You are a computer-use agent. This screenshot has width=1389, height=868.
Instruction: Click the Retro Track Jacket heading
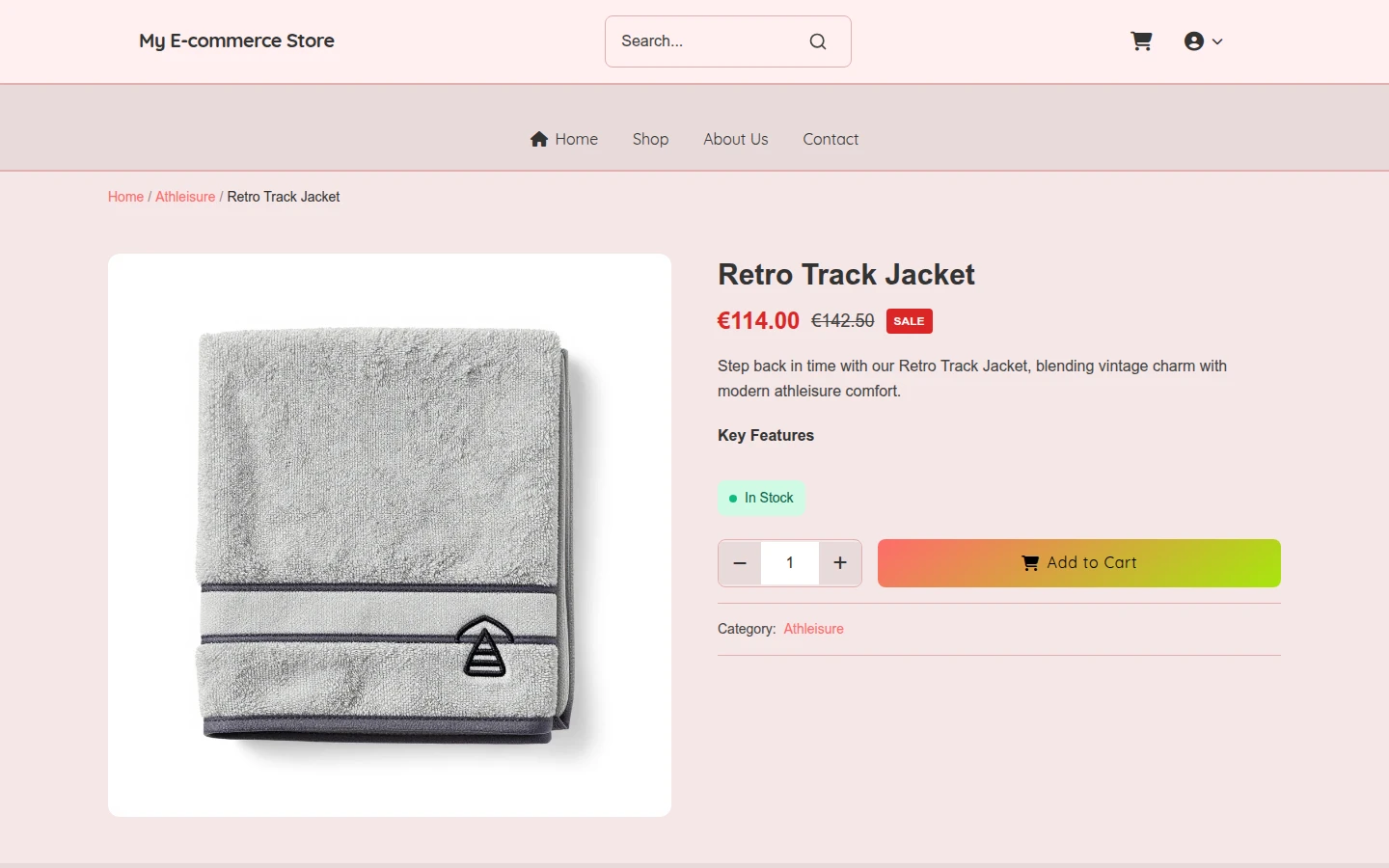846,275
